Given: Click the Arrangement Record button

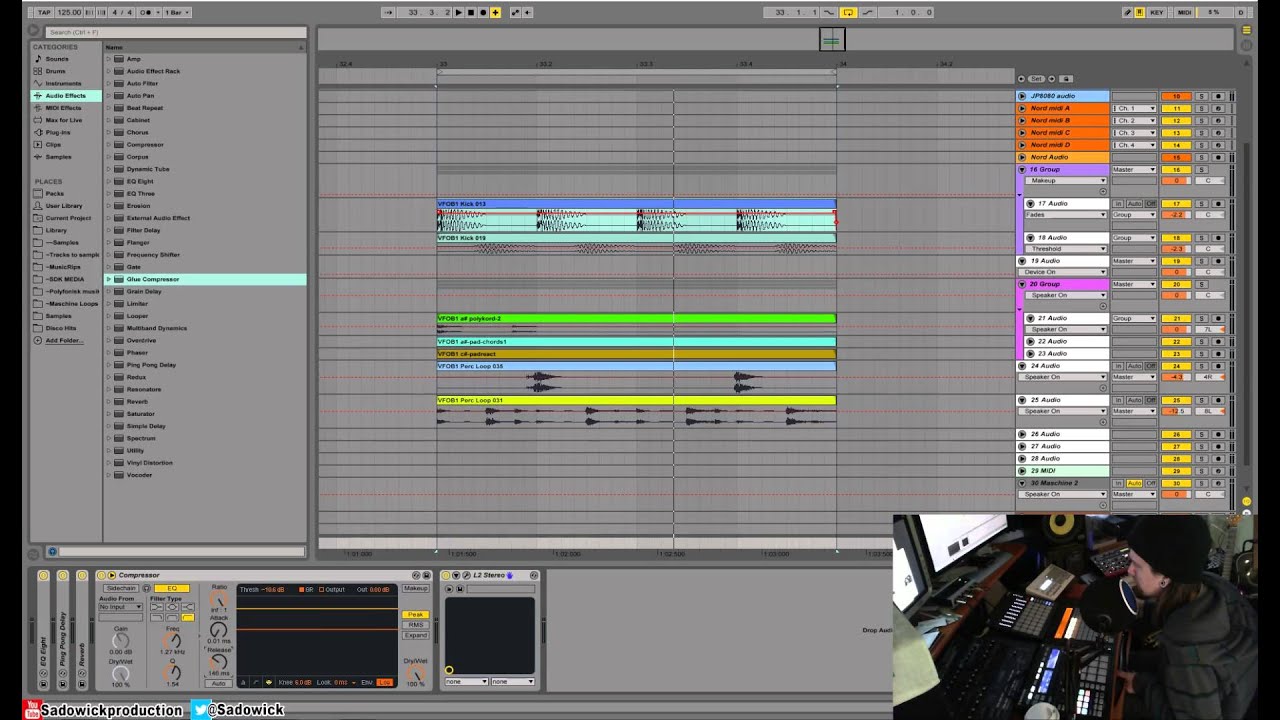Looking at the screenshot, I should coord(482,12).
